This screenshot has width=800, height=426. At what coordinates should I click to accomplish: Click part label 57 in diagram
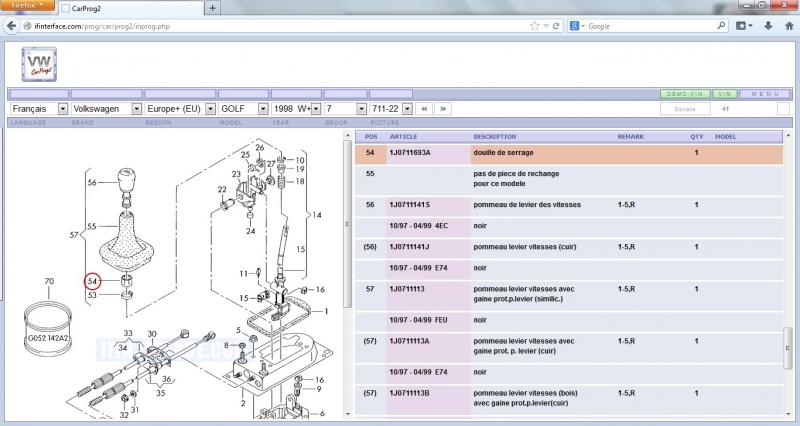click(x=74, y=235)
